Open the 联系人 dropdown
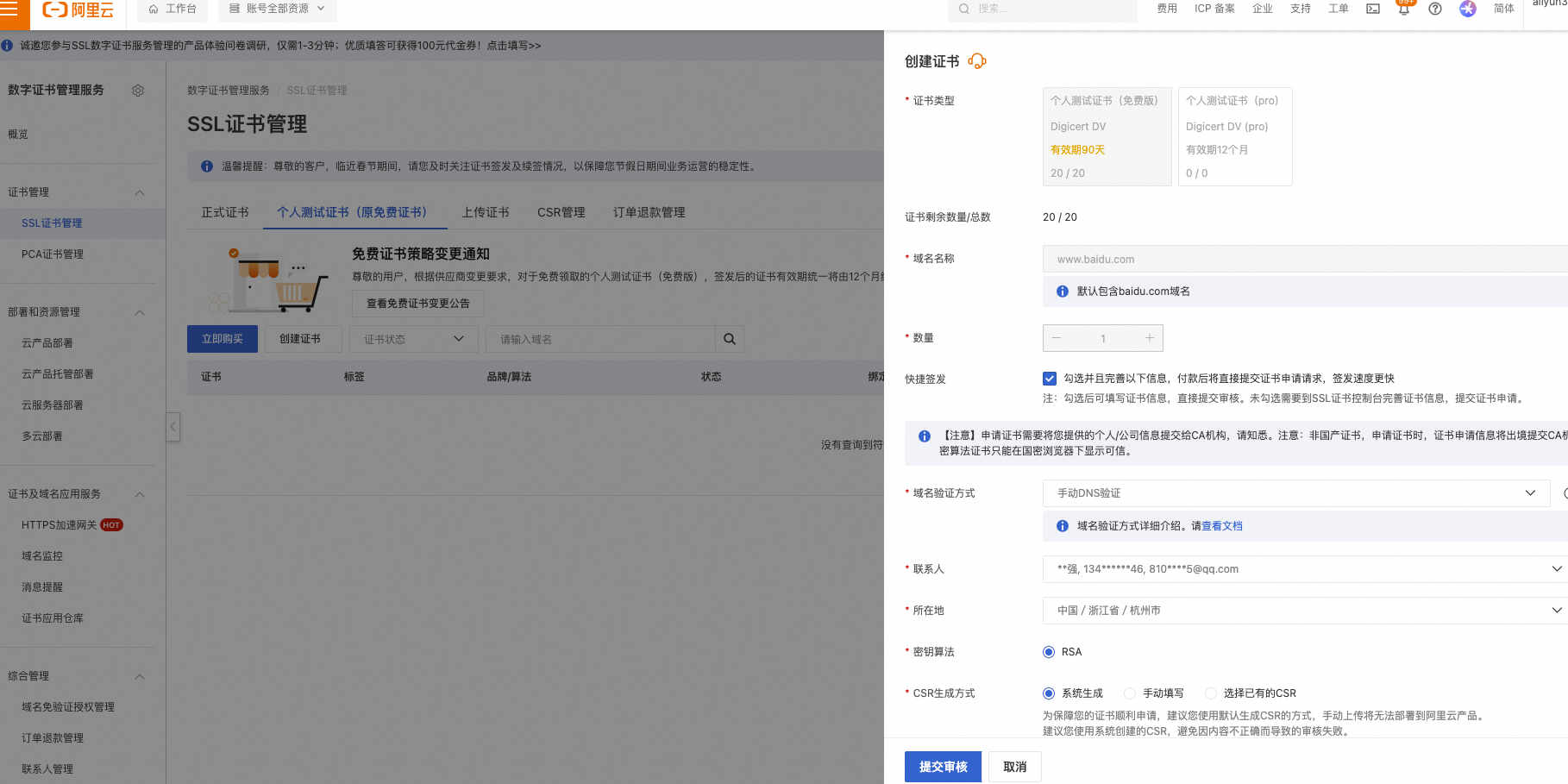Screen dimensions: 1568x784 (x=1305, y=569)
